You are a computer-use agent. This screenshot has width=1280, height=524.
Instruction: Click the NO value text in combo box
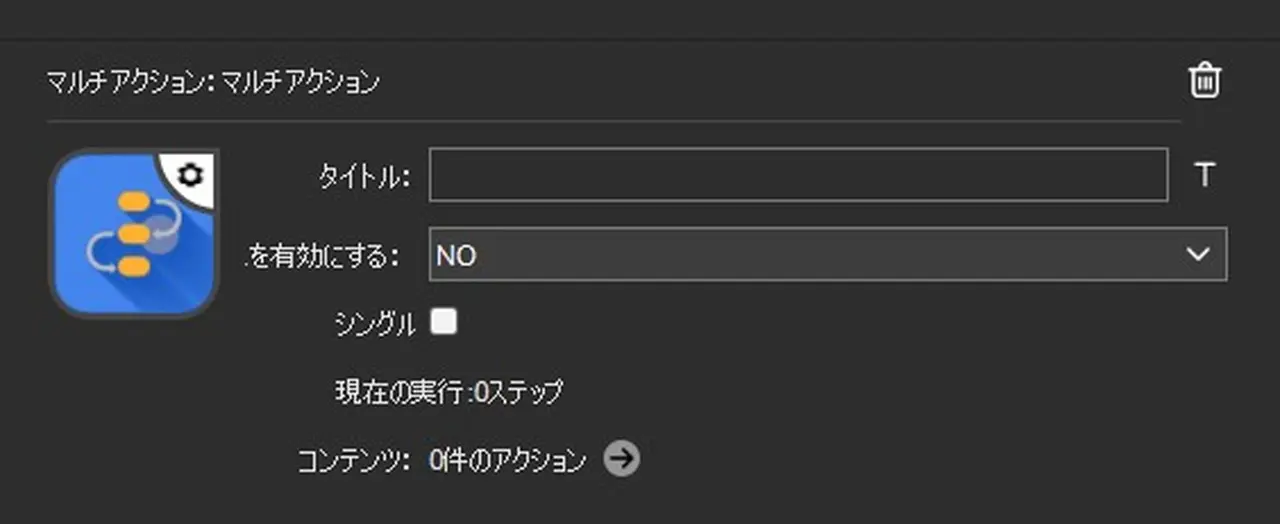456,256
